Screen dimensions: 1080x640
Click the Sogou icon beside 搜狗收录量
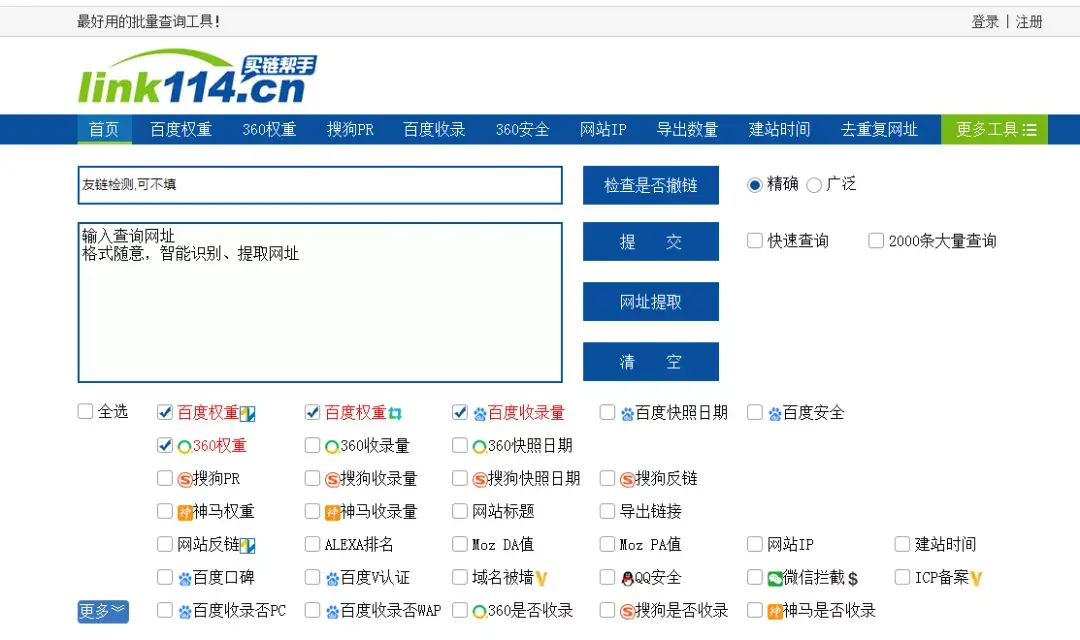[332, 479]
